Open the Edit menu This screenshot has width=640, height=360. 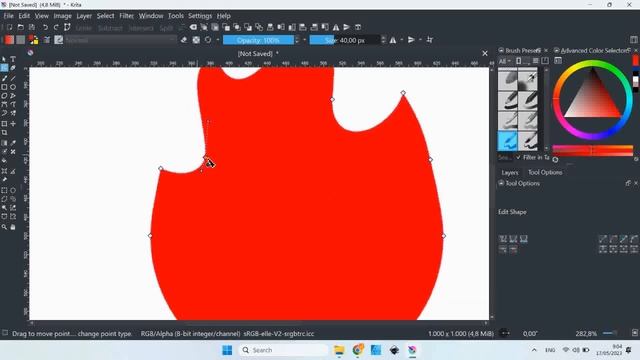pyautogui.click(x=24, y=16)
